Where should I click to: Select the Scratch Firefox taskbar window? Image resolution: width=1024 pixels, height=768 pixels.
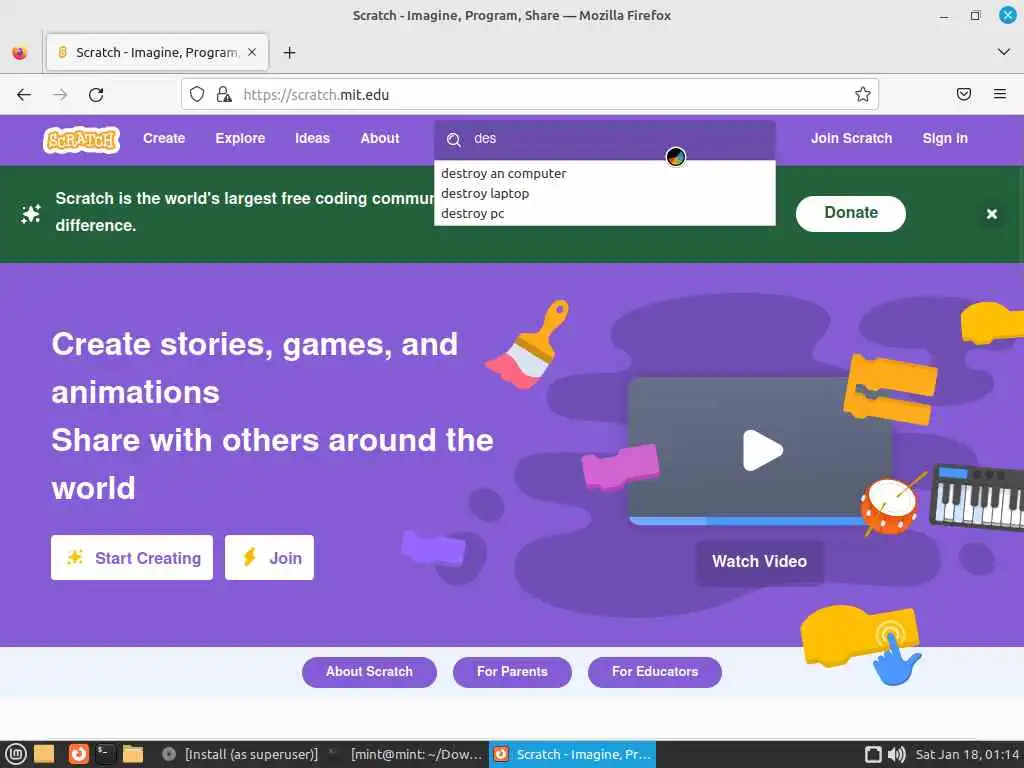(573, 754)
